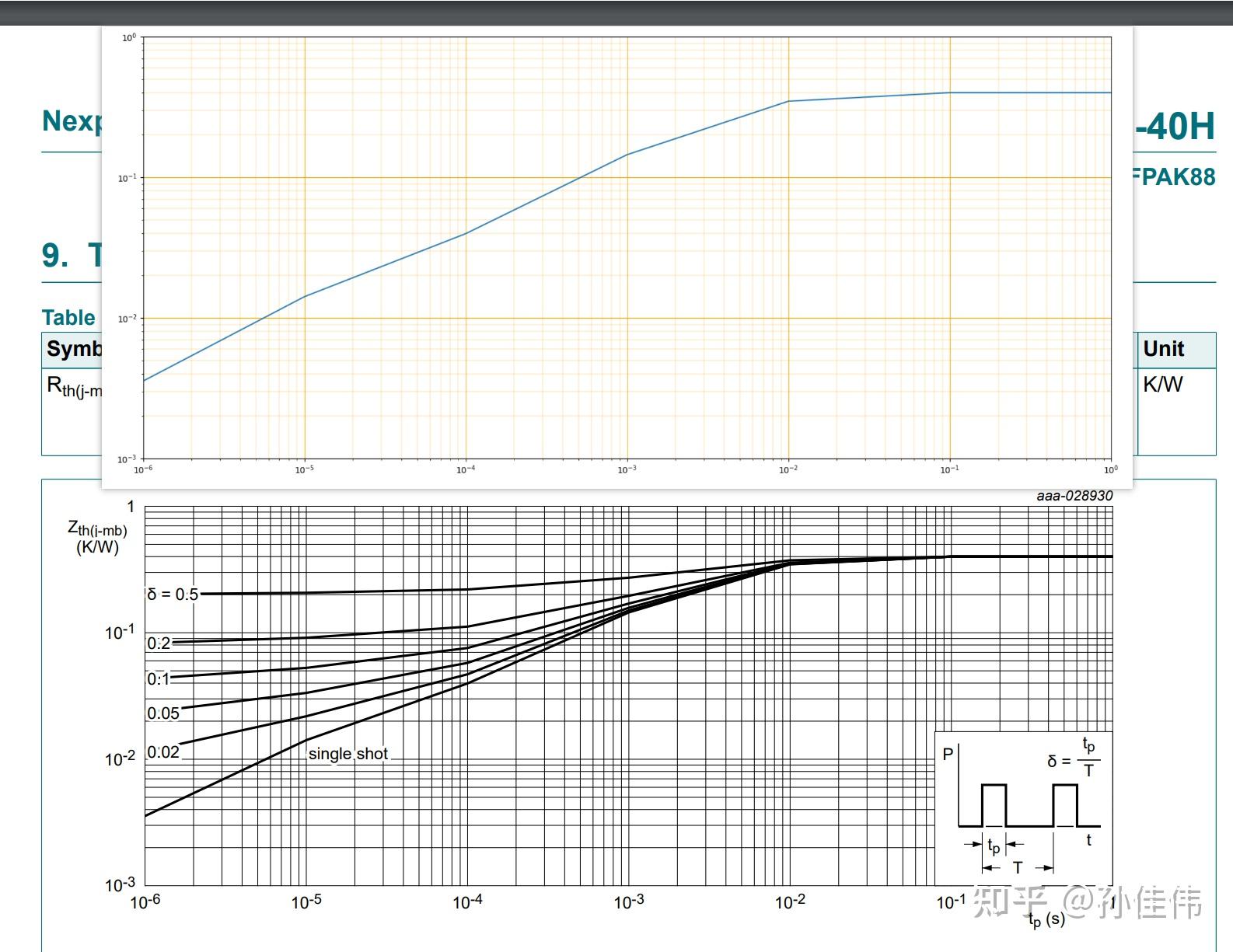1233x952 pixels.
Task: Click the "δ = tp/T" formula in the inset
Action: pyautogui.click(x=1073, y=758)
